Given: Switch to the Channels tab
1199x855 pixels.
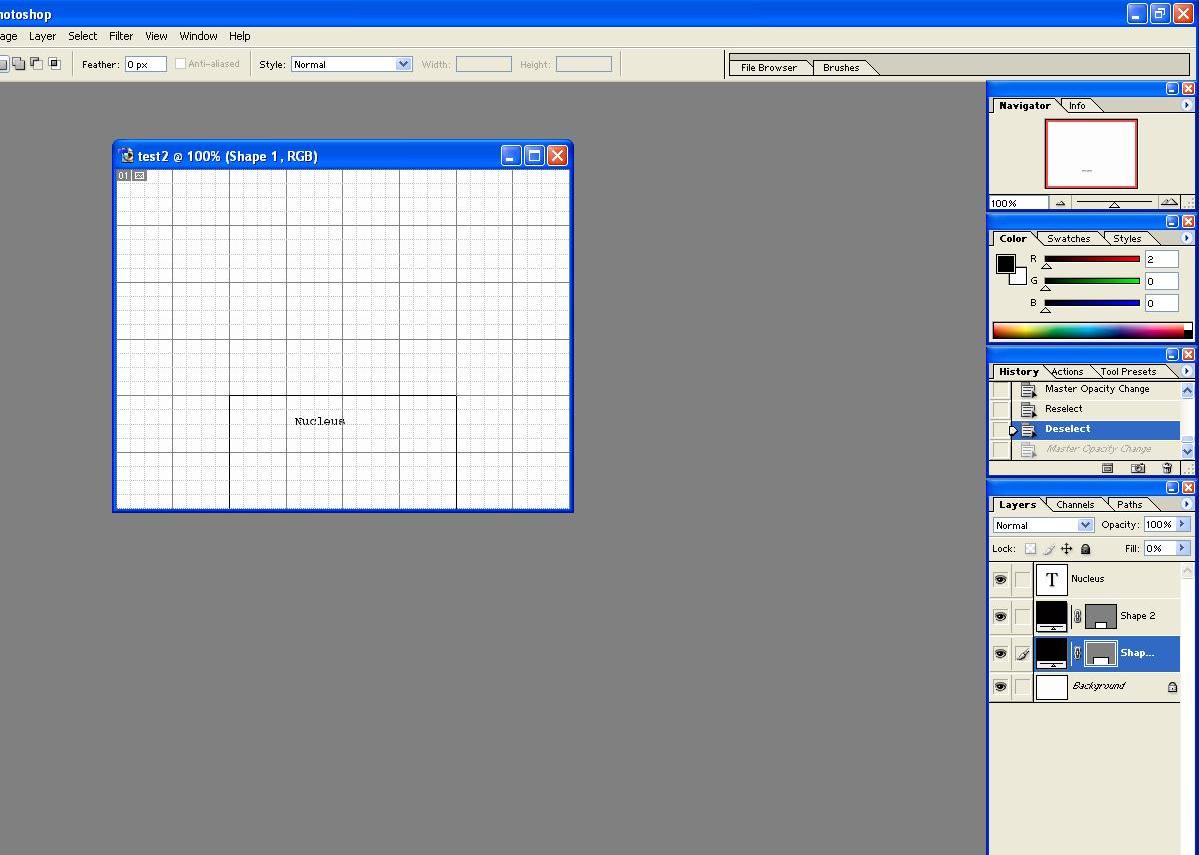Looking at the screenshot, I should tap(1075, 505).
